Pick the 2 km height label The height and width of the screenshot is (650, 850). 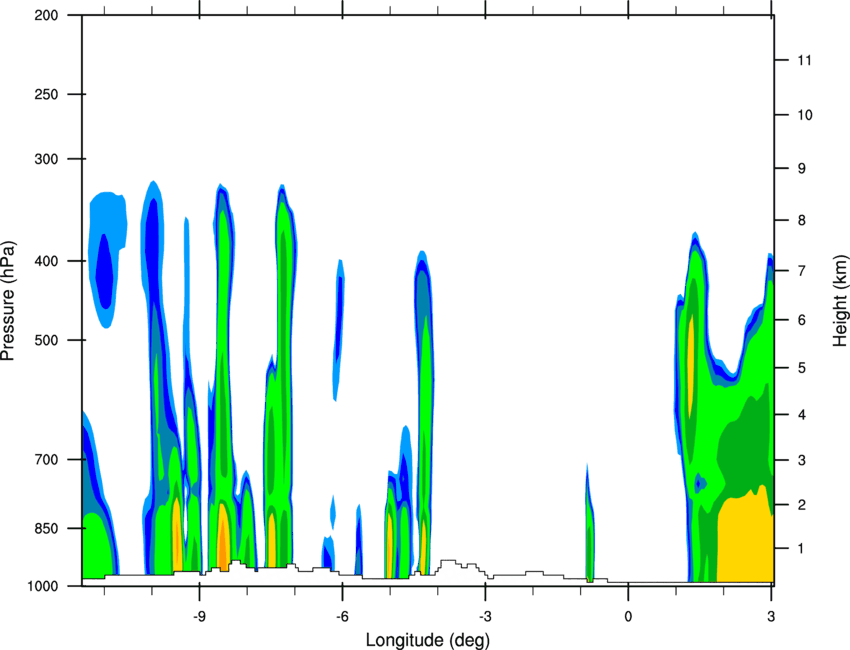(x=802, y=505)
